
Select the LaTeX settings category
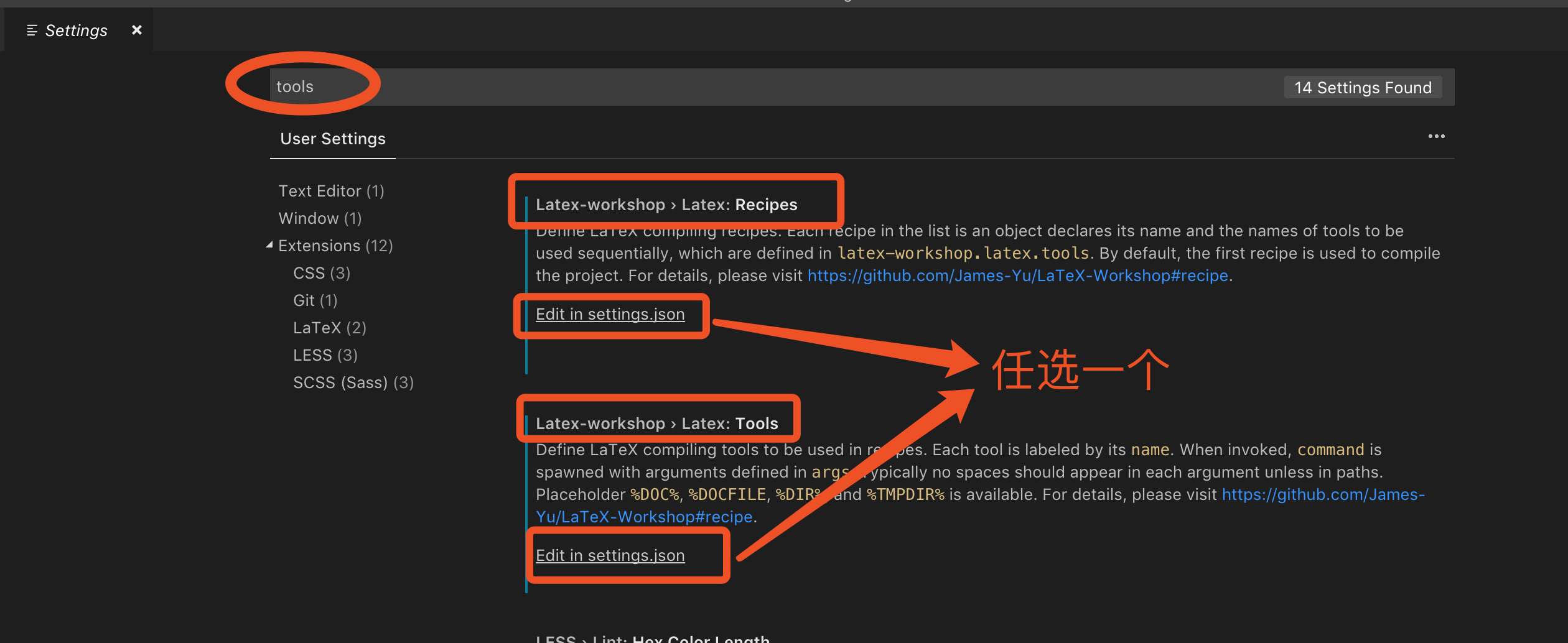click(x=329, y=327)
